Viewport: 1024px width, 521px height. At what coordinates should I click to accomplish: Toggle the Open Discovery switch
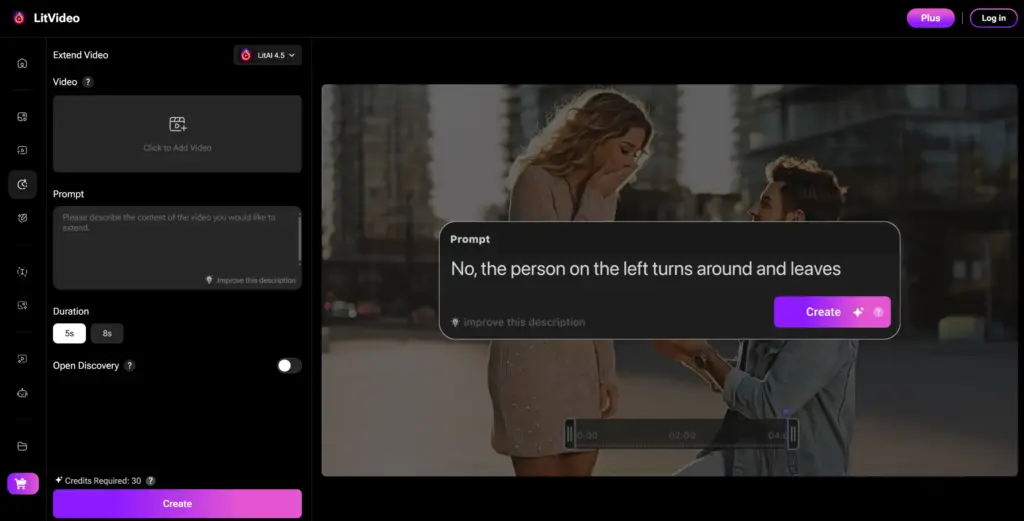click(289, 366)
